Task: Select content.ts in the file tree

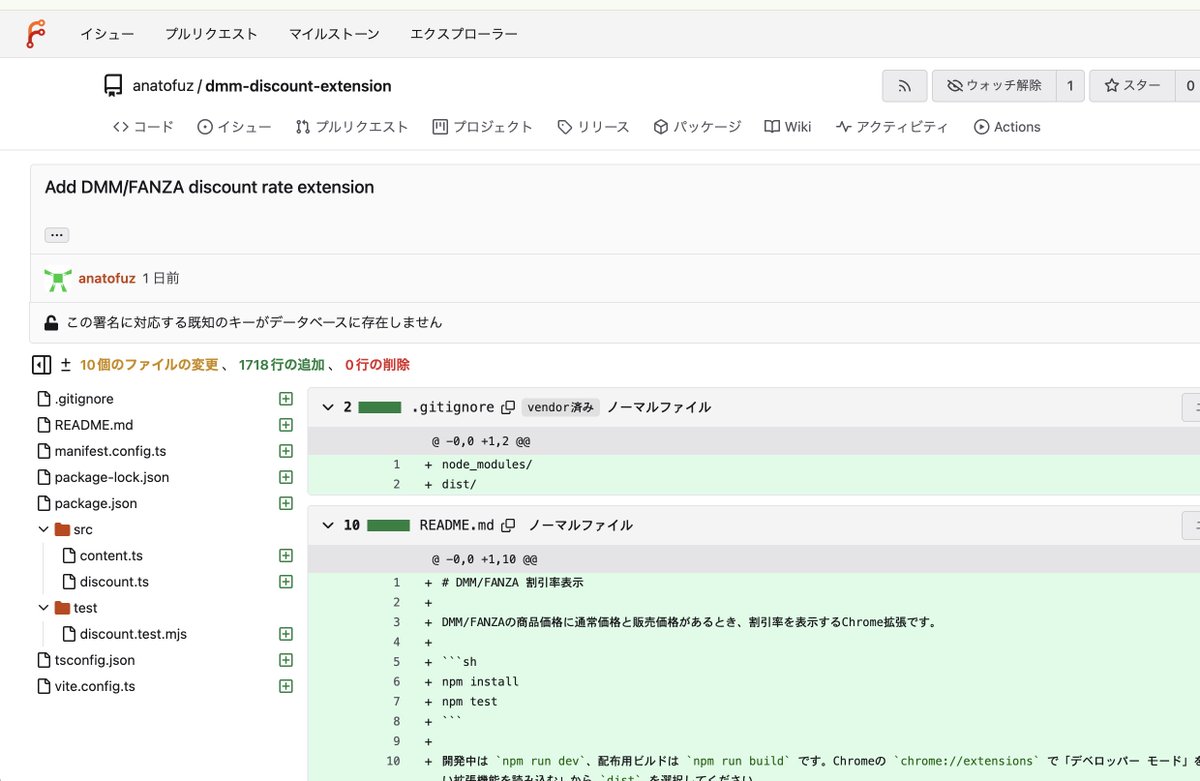Action: coord(111,555)
